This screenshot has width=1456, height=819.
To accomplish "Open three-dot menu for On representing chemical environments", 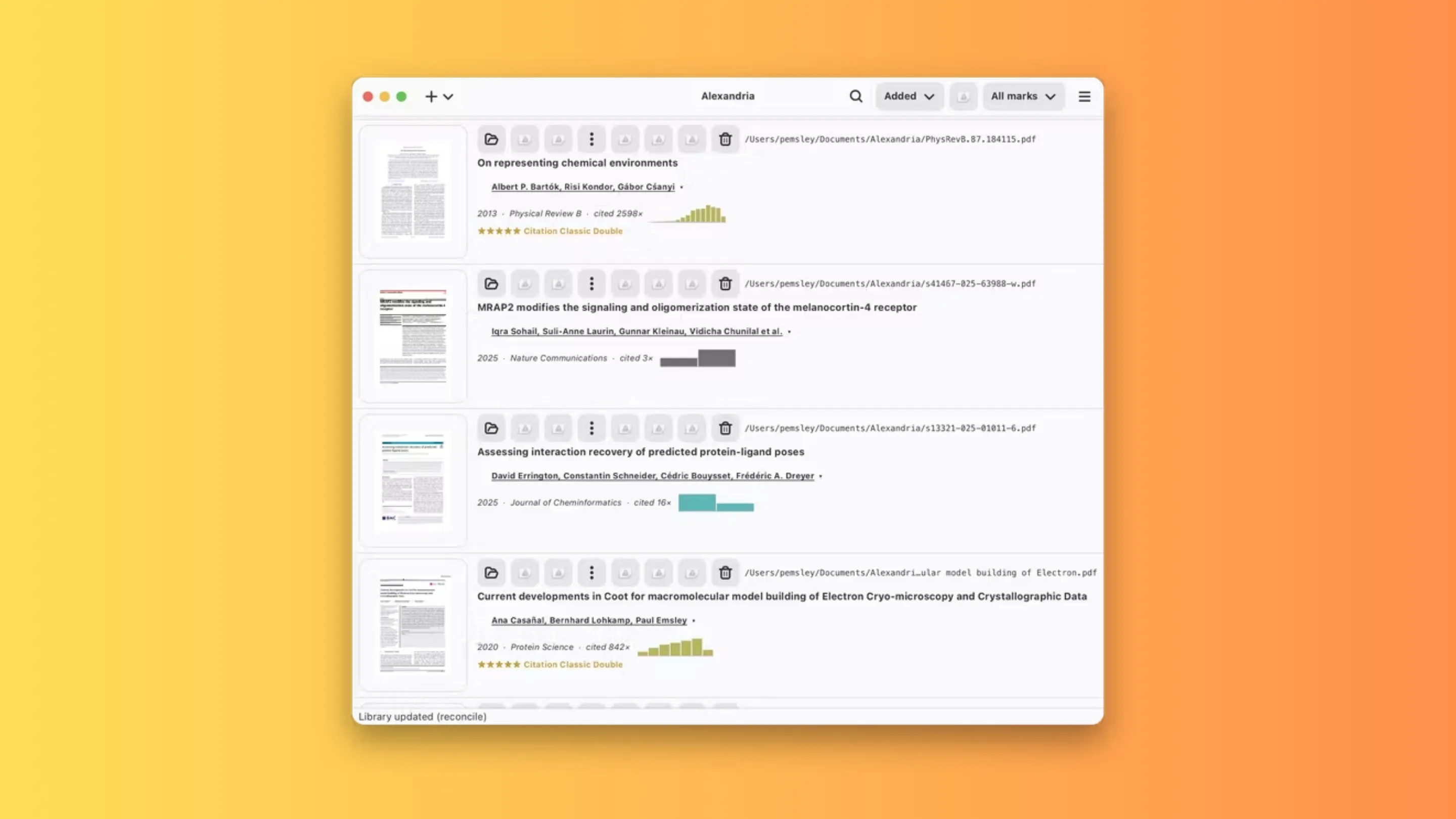I will click(x=591, y=139).
